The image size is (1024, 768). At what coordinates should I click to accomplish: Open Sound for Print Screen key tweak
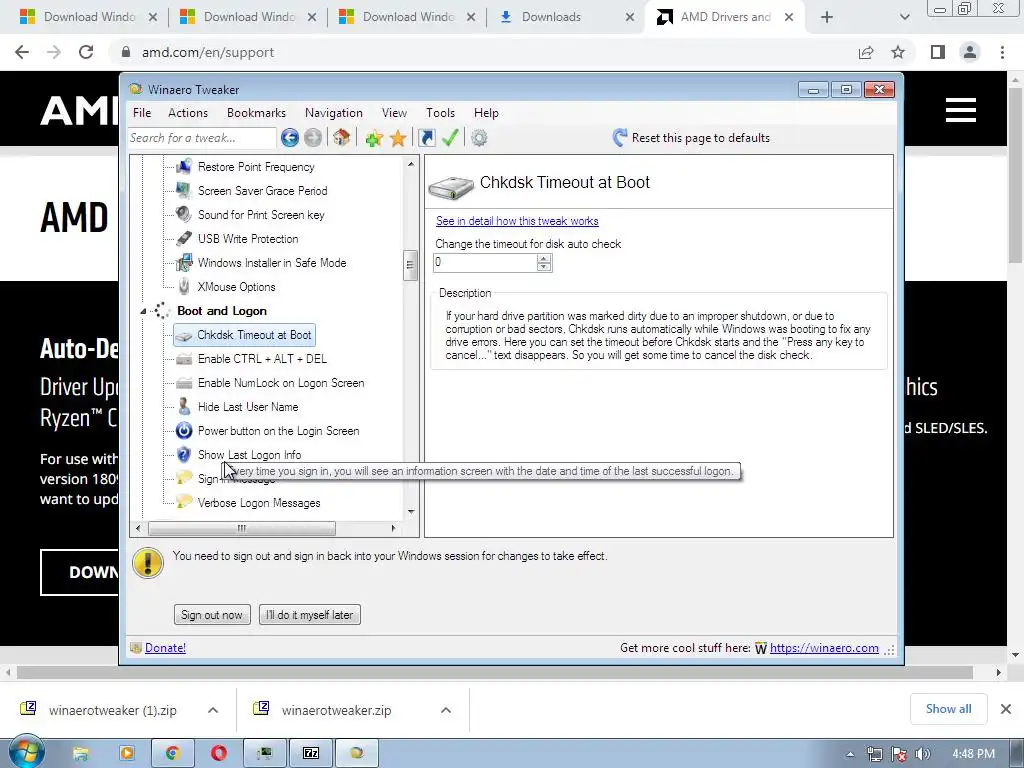261,215
